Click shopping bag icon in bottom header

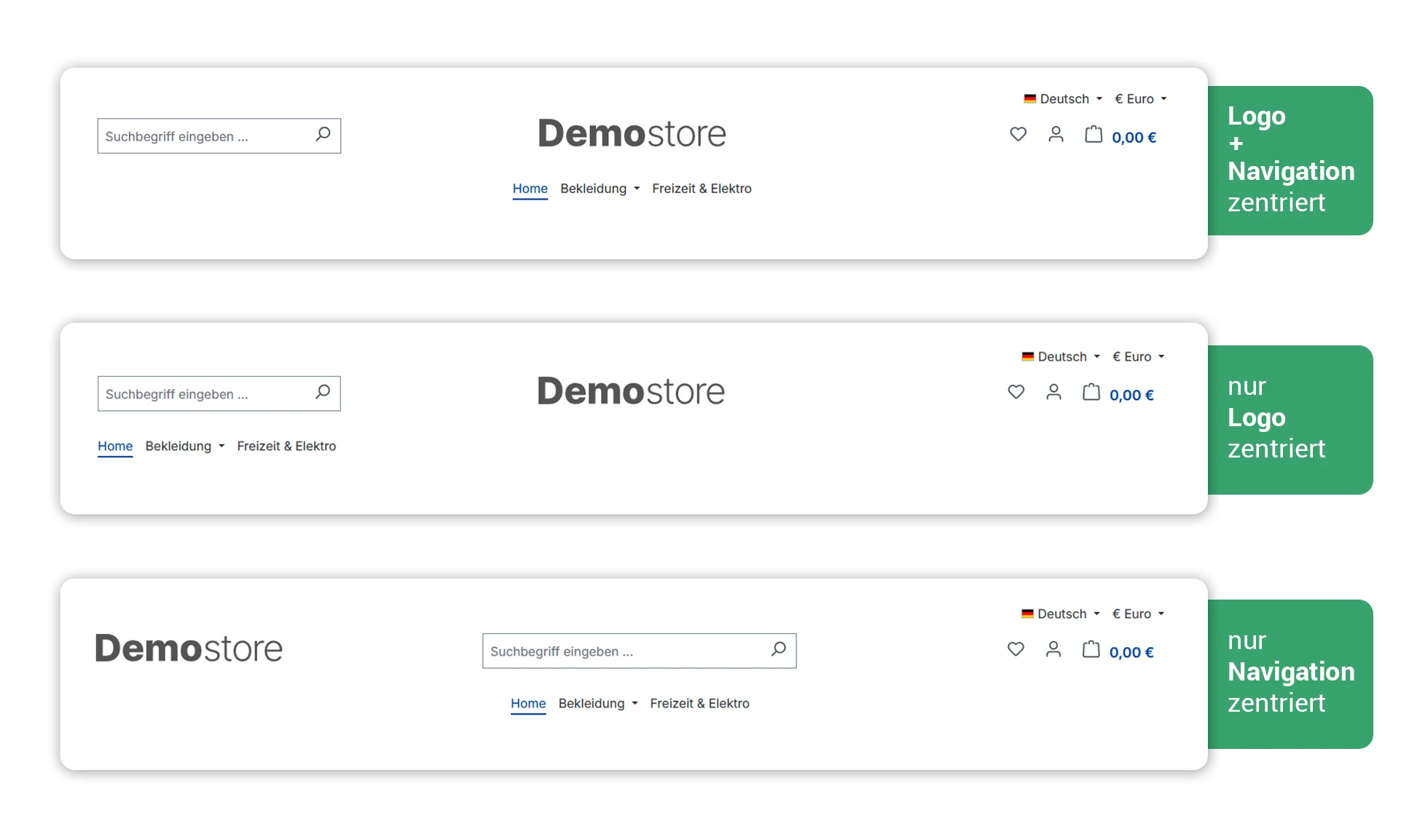[1091, 650]
